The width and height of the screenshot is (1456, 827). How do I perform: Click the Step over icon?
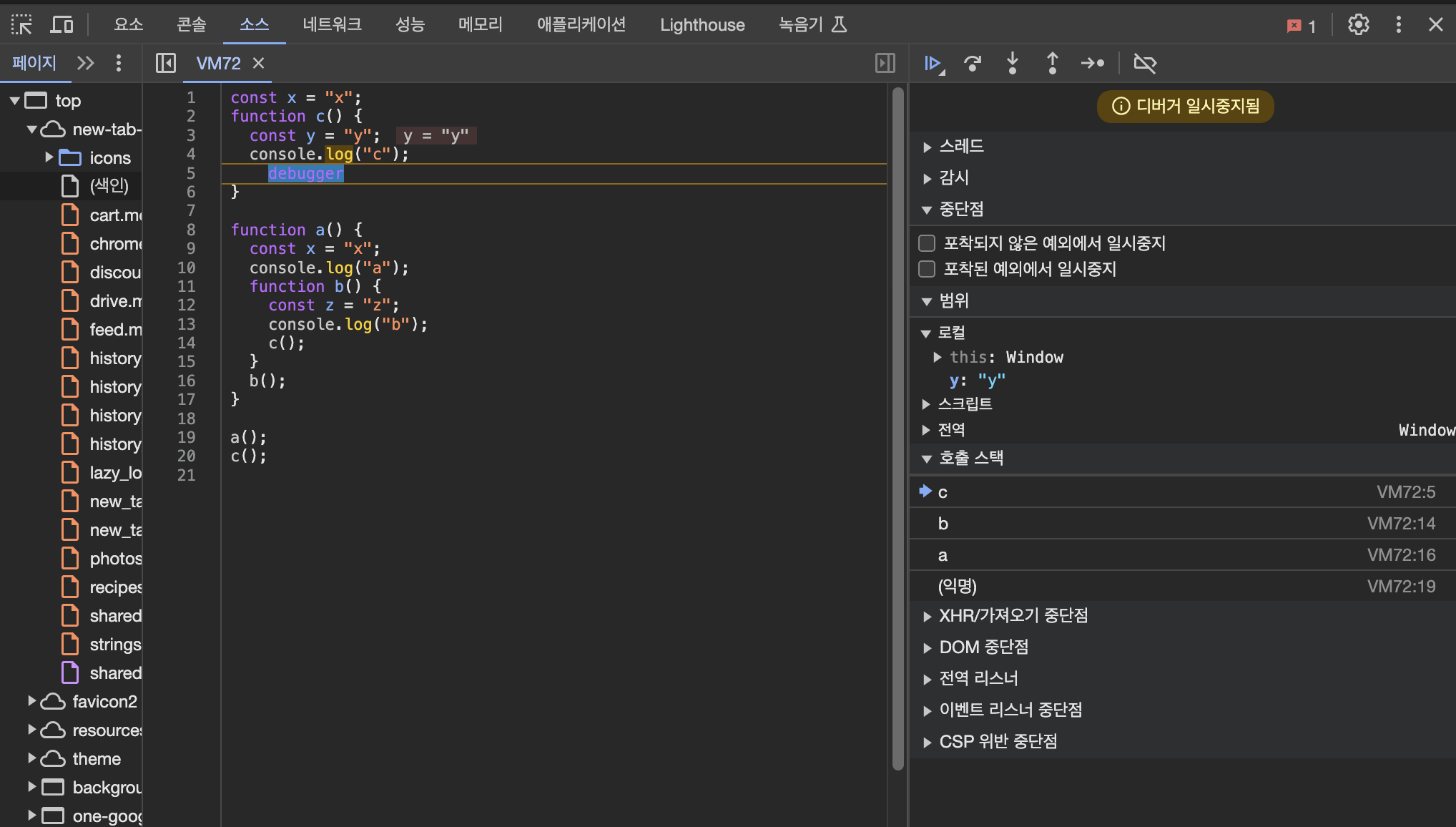973,64
